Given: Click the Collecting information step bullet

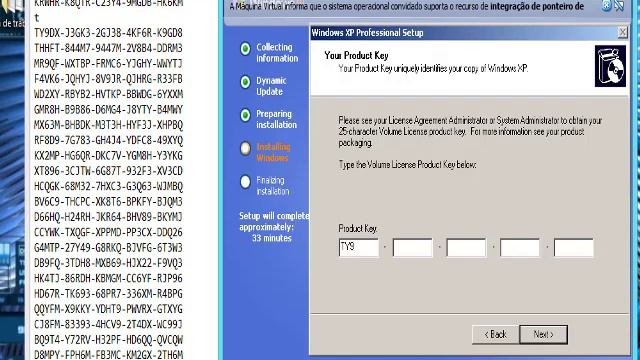Looking at the screenshot, I should [x=245, y=49].
